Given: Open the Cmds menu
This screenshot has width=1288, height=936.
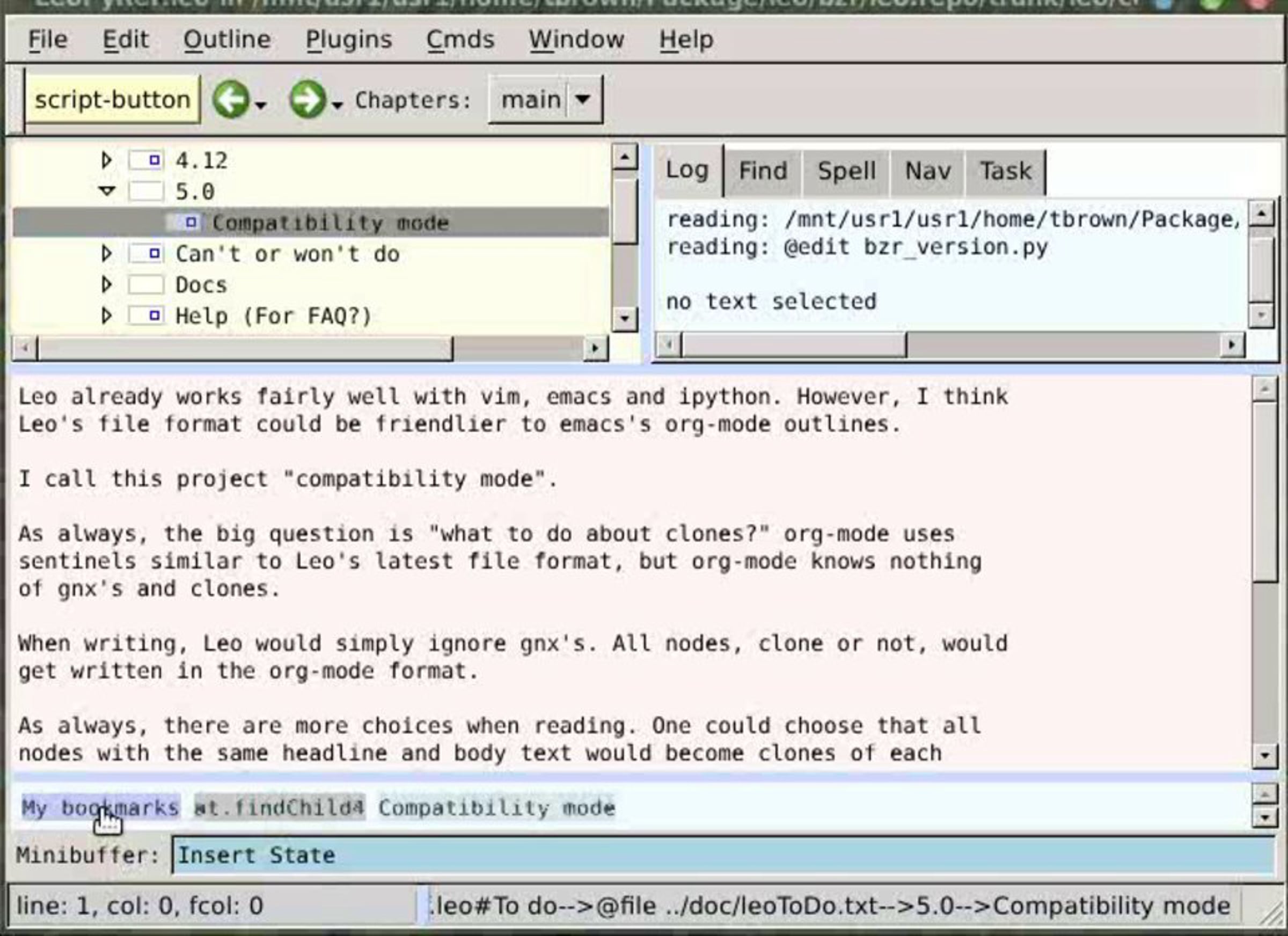Looking at the screenshot, I should [x=460, y=40].
